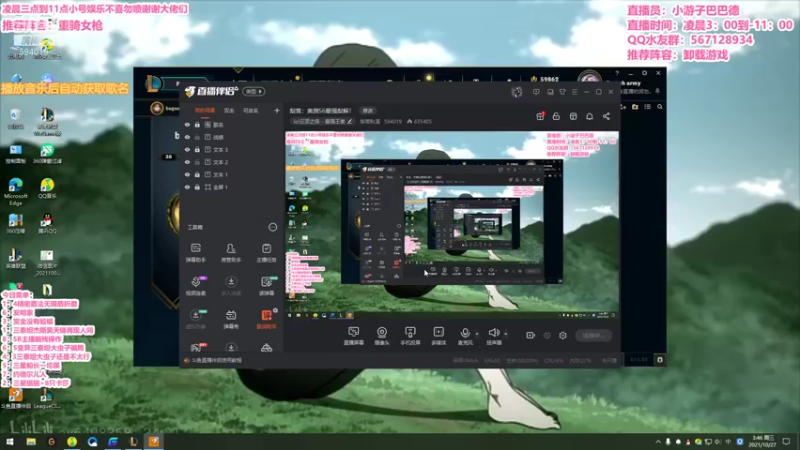Open File Explorer from the taskbar
800x450 pixels.
click(x=31, y=442)
